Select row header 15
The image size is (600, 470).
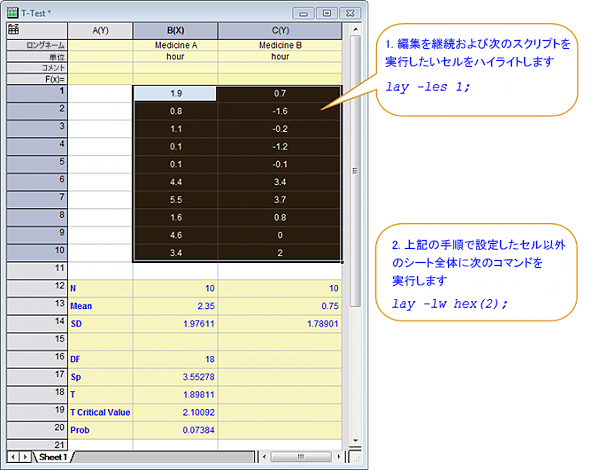37,341
